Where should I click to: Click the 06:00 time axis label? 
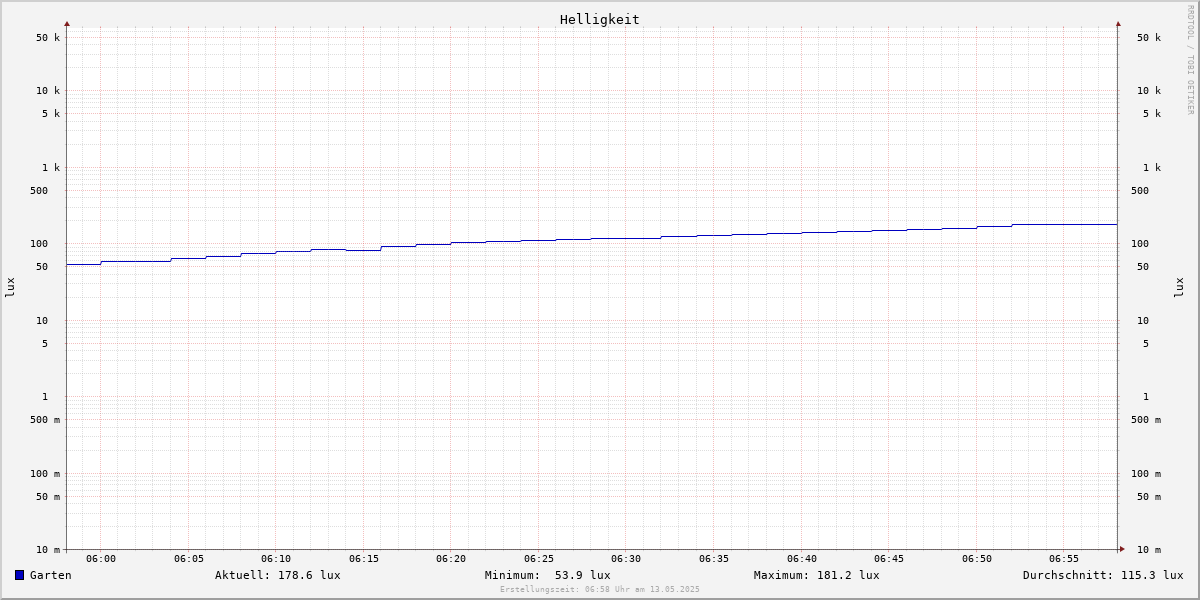(101, 559)
